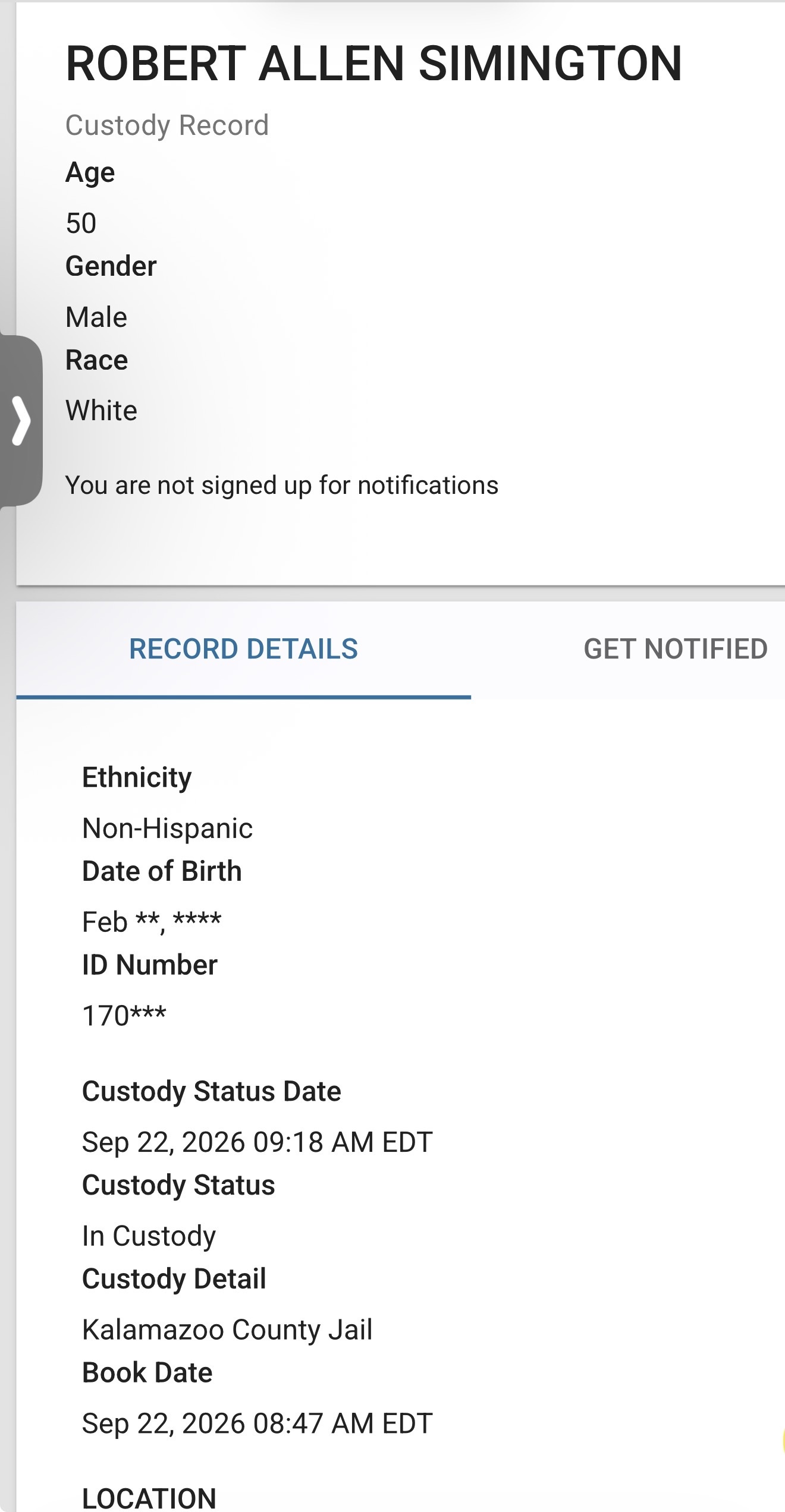The image size is (785, 1512).
Task: Click the masked ID number 170***
Action: (124, 1016)
